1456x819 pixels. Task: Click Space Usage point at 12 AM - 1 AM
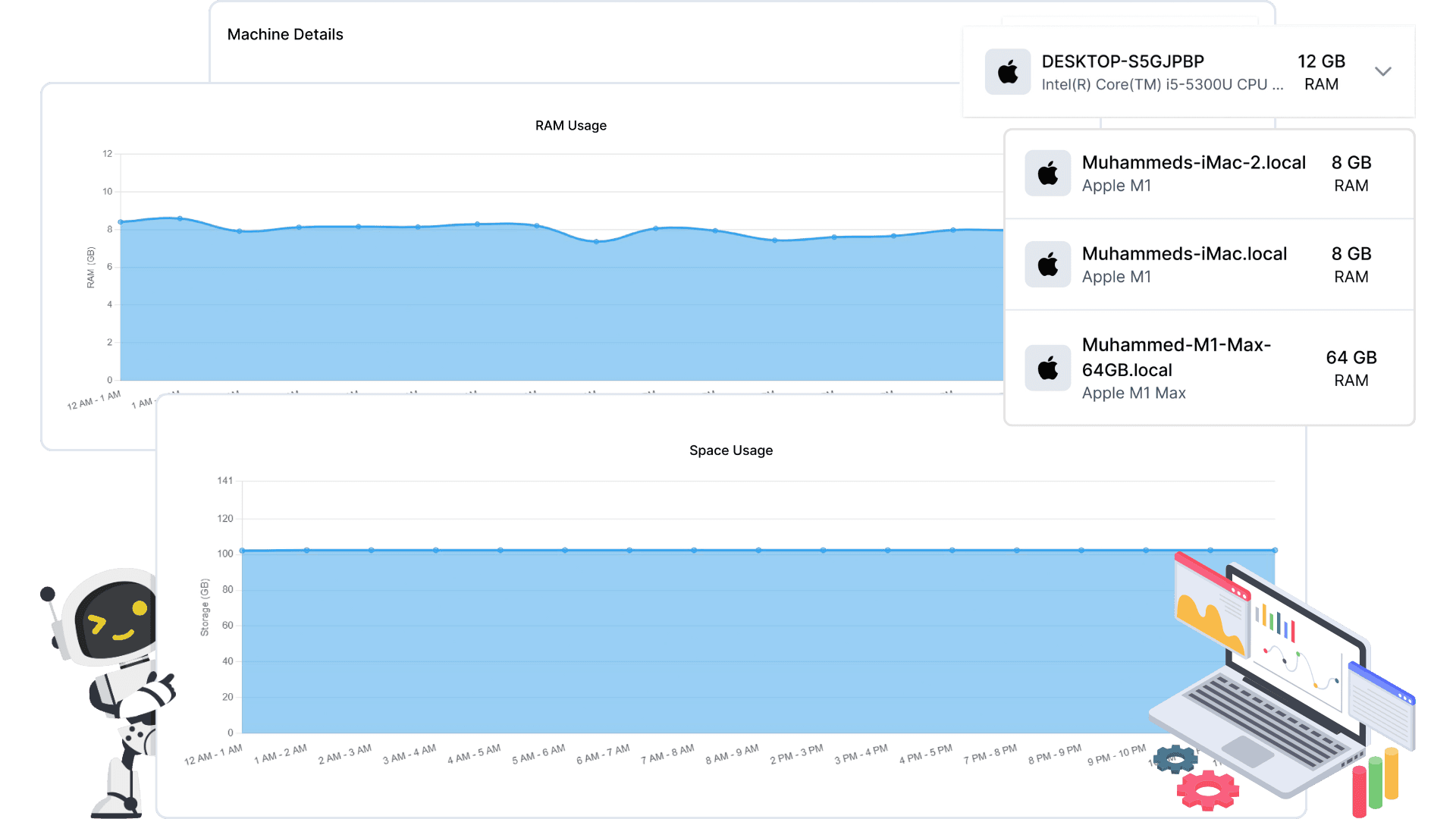coord(242,551)
